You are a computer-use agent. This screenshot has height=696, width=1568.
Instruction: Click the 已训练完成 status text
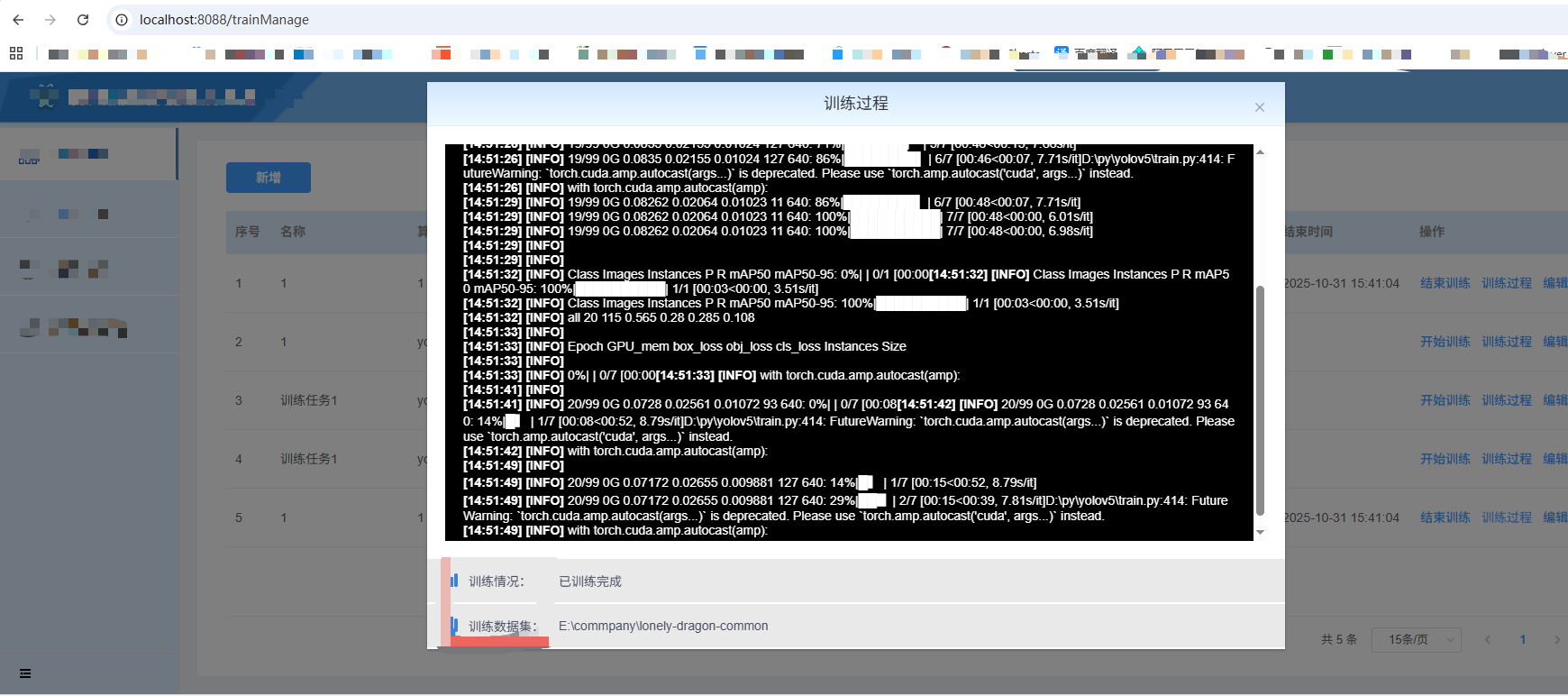[590, 582]
